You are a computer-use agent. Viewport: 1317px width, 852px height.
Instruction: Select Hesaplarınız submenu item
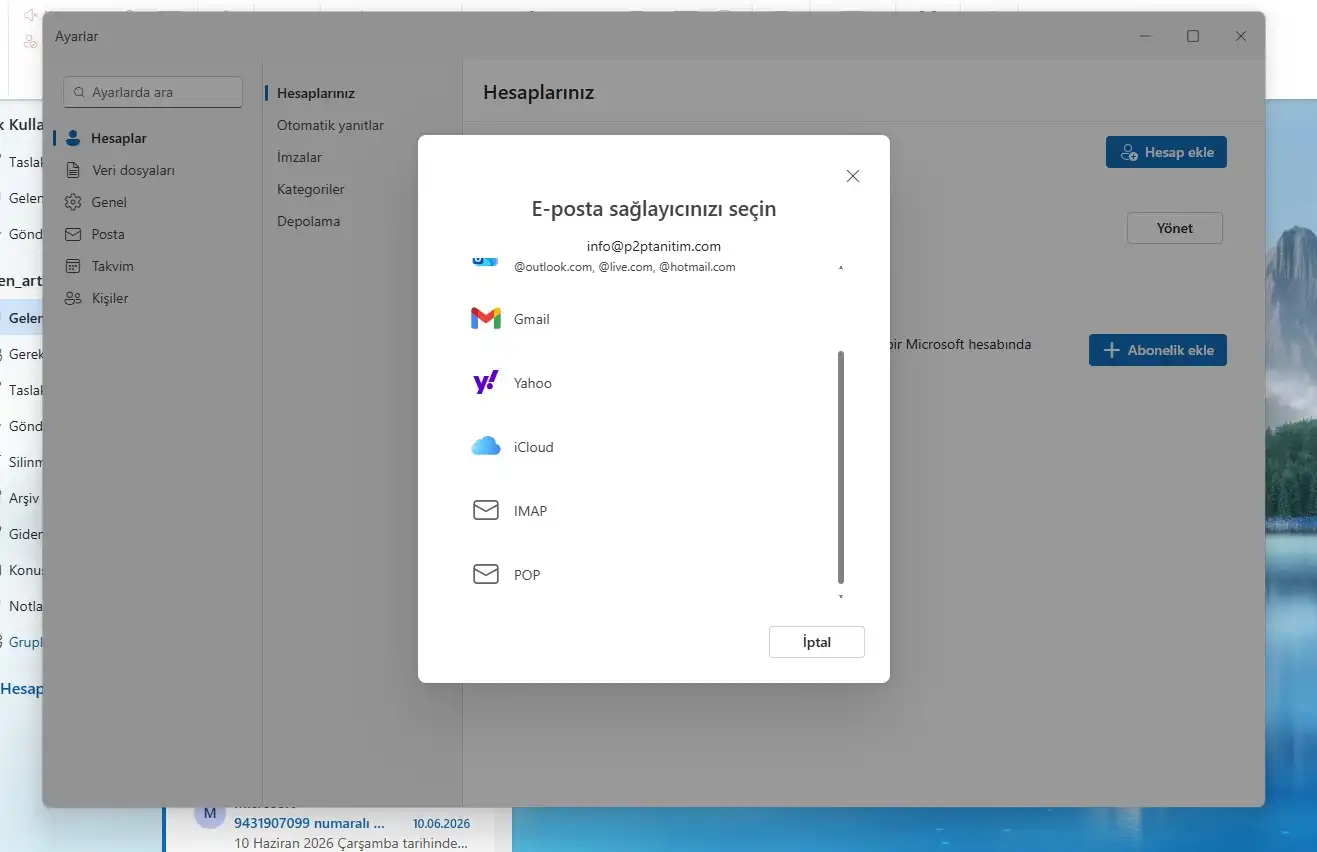(x=316, y=93)
